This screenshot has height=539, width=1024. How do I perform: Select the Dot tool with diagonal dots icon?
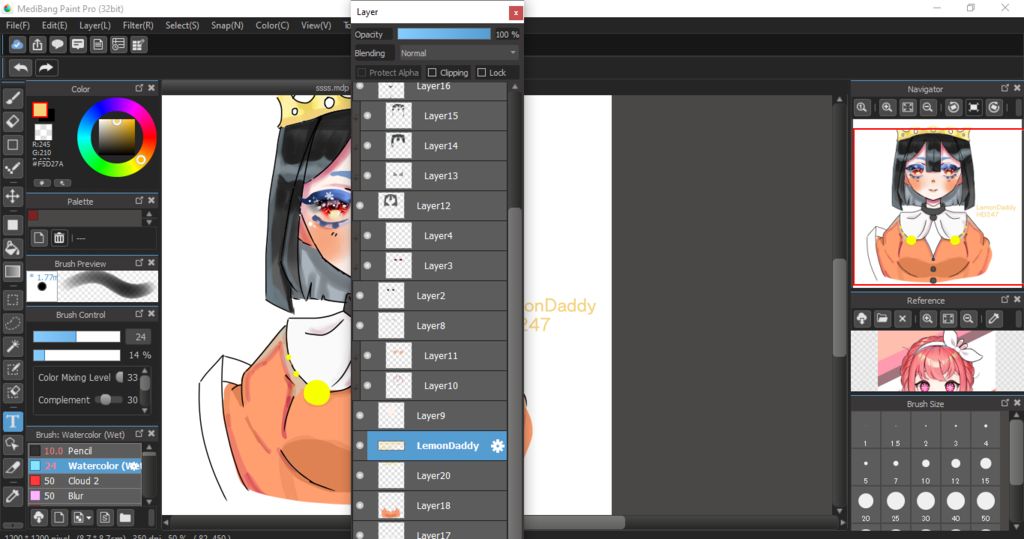pyautogui.click(x=12, y=169)
